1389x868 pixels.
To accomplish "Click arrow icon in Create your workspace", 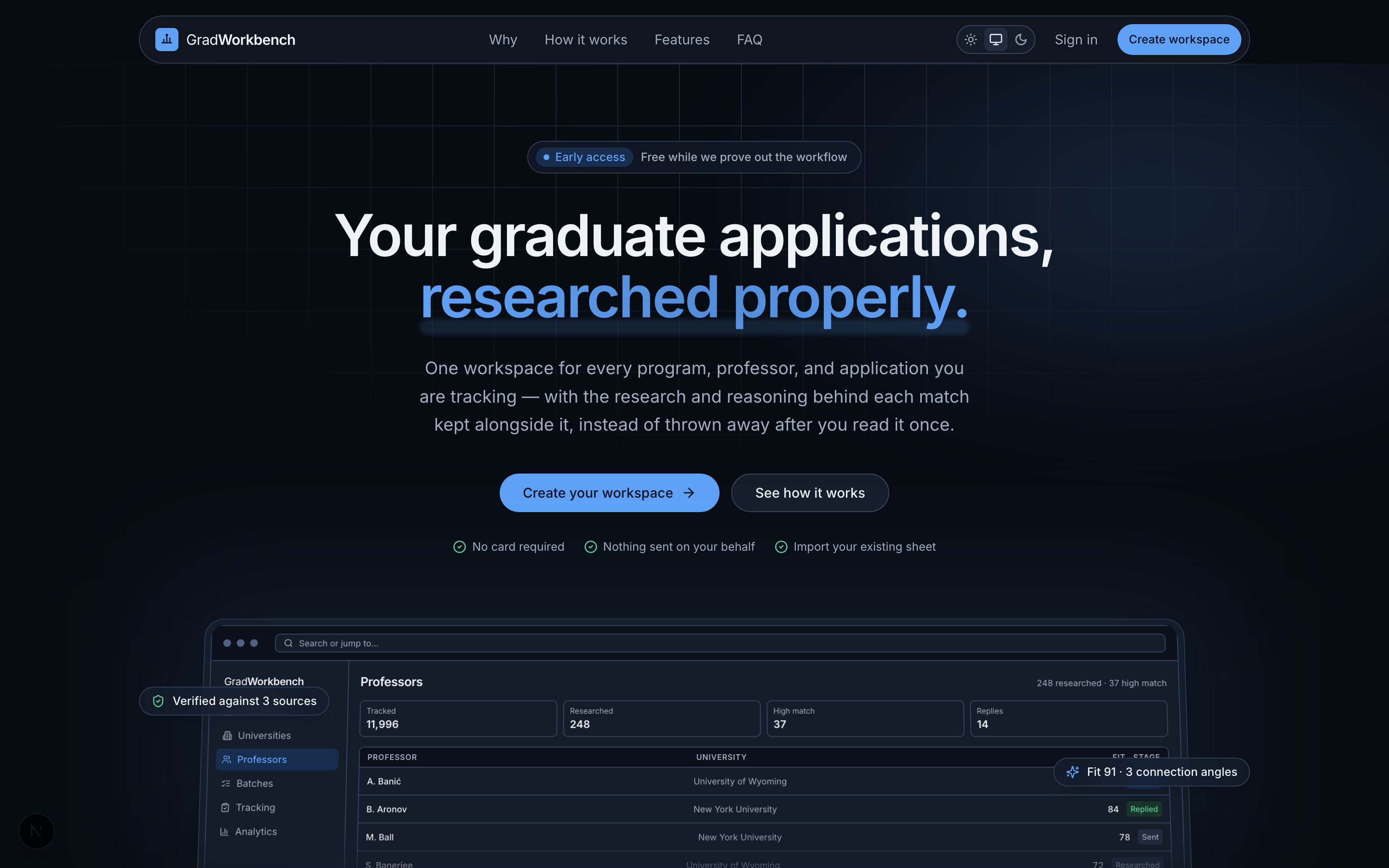I will (689, 492).
